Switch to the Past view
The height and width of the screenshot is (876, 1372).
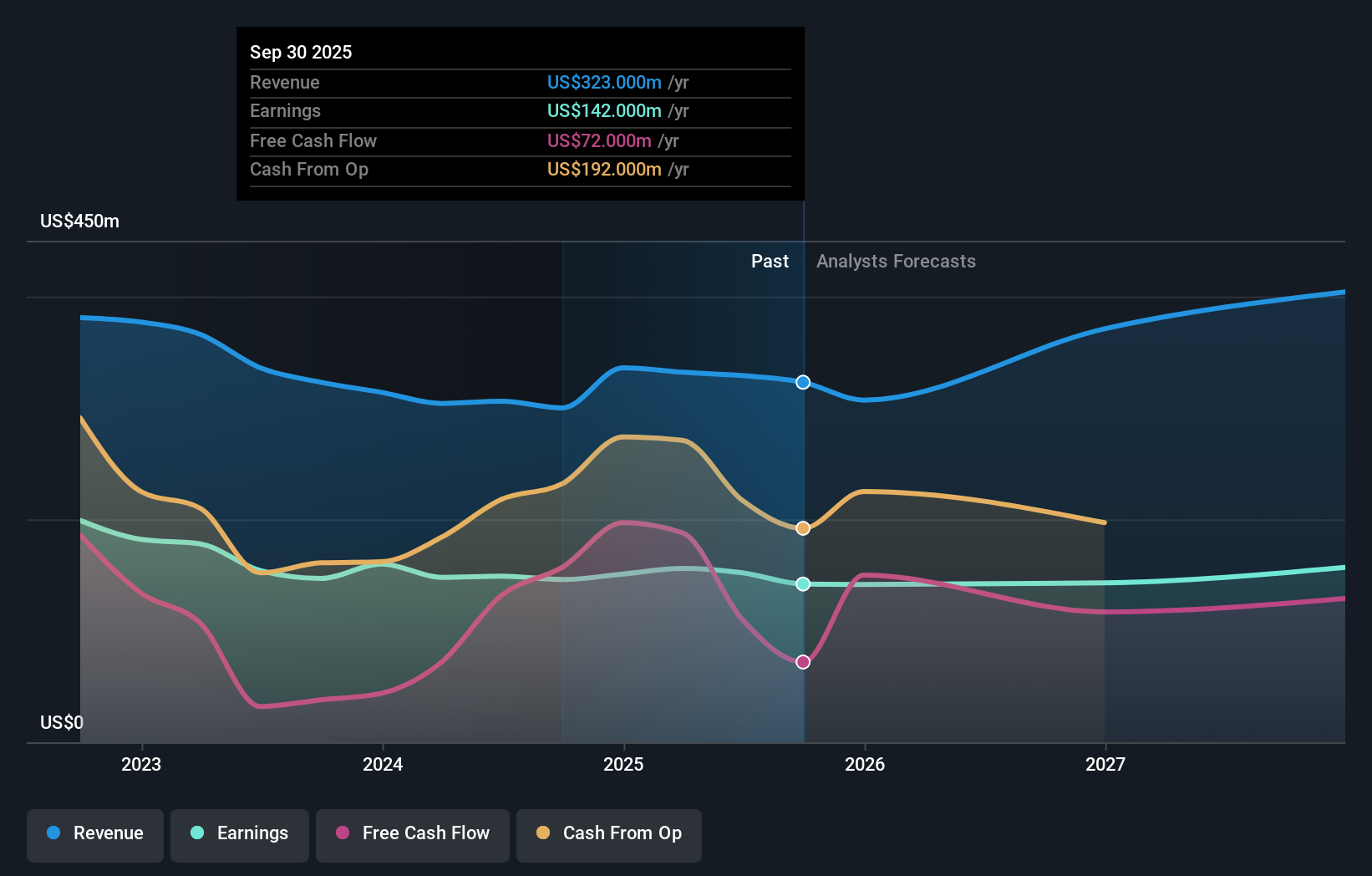pyautogui.click(x=770, y=261)
